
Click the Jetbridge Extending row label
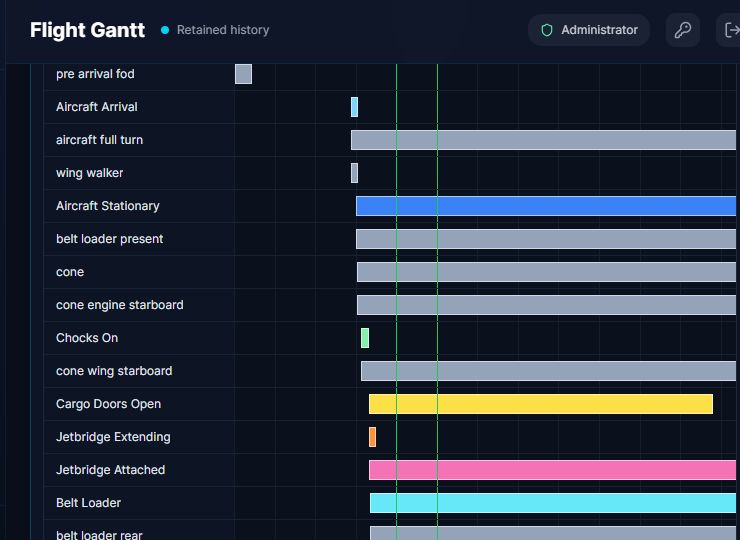pyautogui.click(x=113, y=437)
